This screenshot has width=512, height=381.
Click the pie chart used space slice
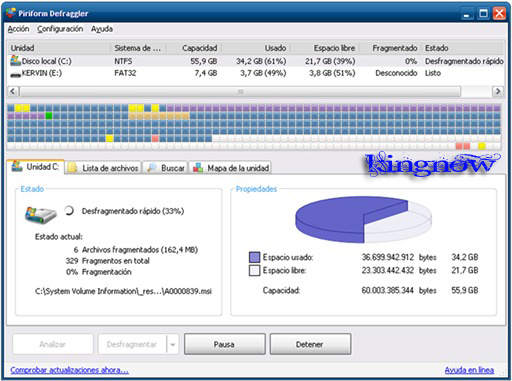pos(333,217)
